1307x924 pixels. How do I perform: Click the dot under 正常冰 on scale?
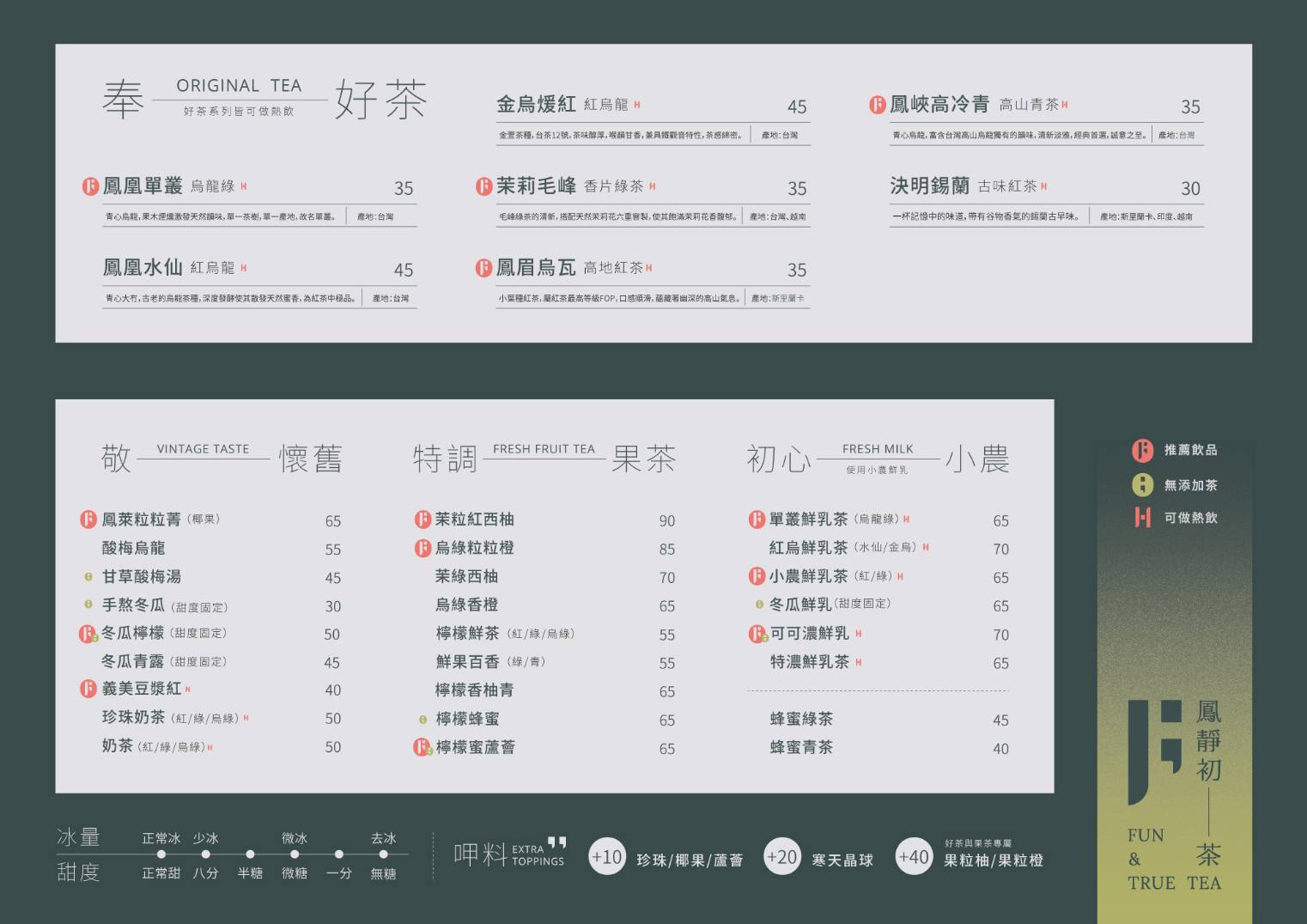tap(161, 854)
